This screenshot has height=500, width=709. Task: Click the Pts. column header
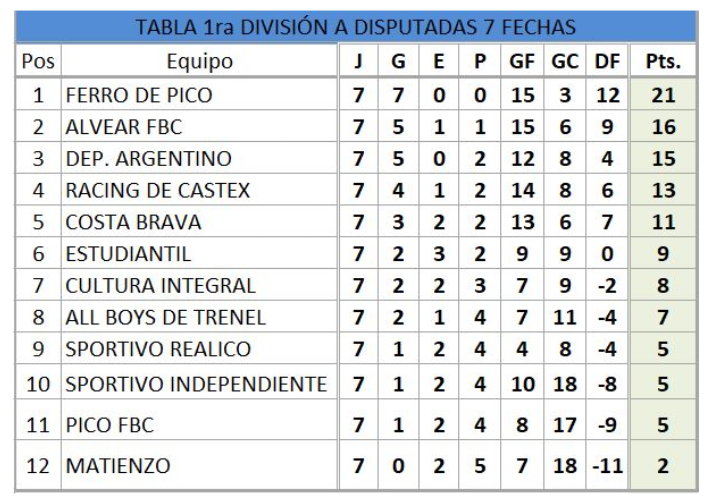pos(664,62)
